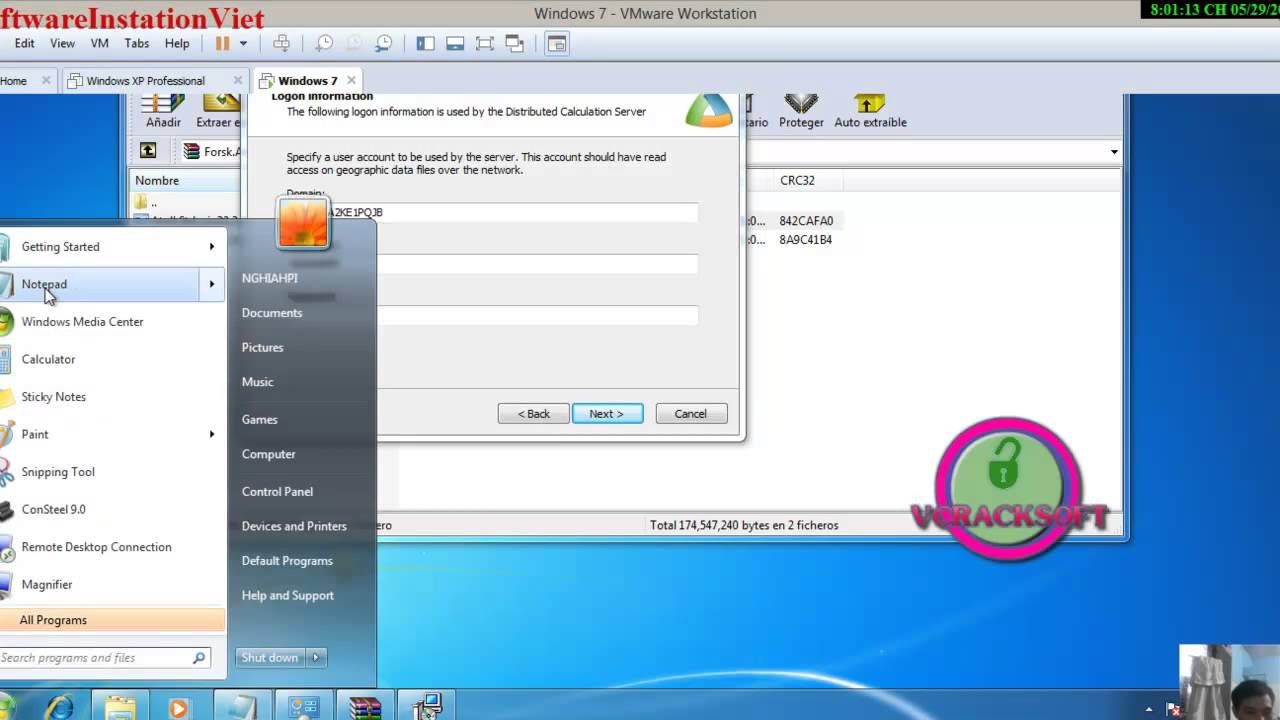Go up one folder in WinRAR

148,151
